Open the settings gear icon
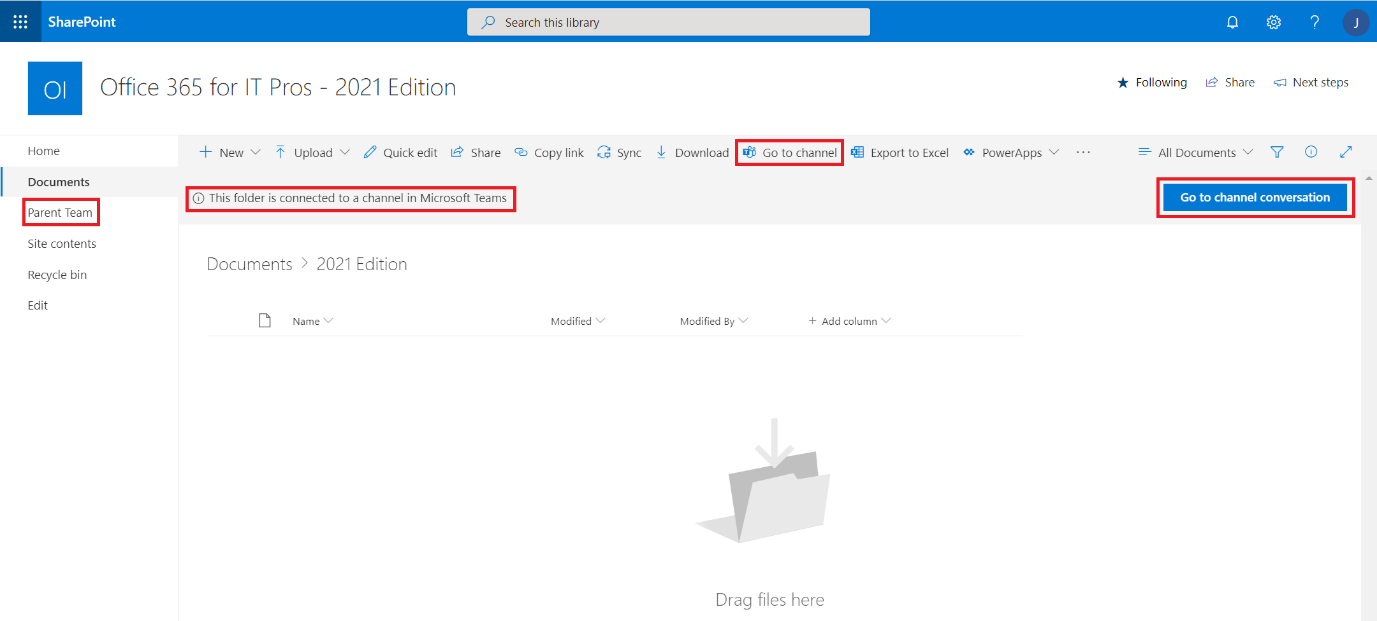The image size is (1377, 621). coord(1273,22)
